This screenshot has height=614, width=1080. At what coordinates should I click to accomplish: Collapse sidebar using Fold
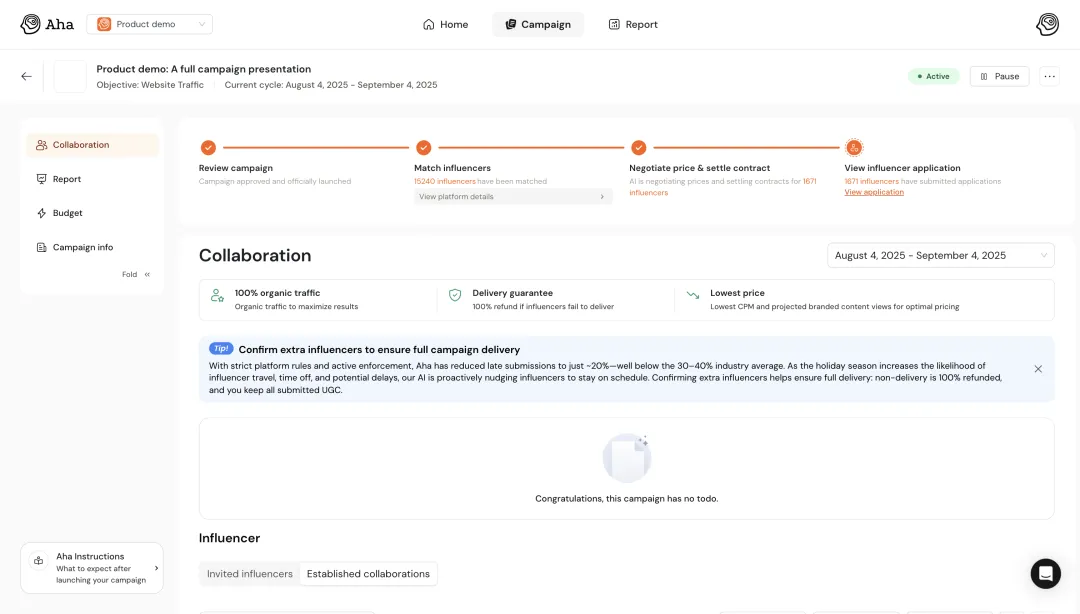point(136,274)
